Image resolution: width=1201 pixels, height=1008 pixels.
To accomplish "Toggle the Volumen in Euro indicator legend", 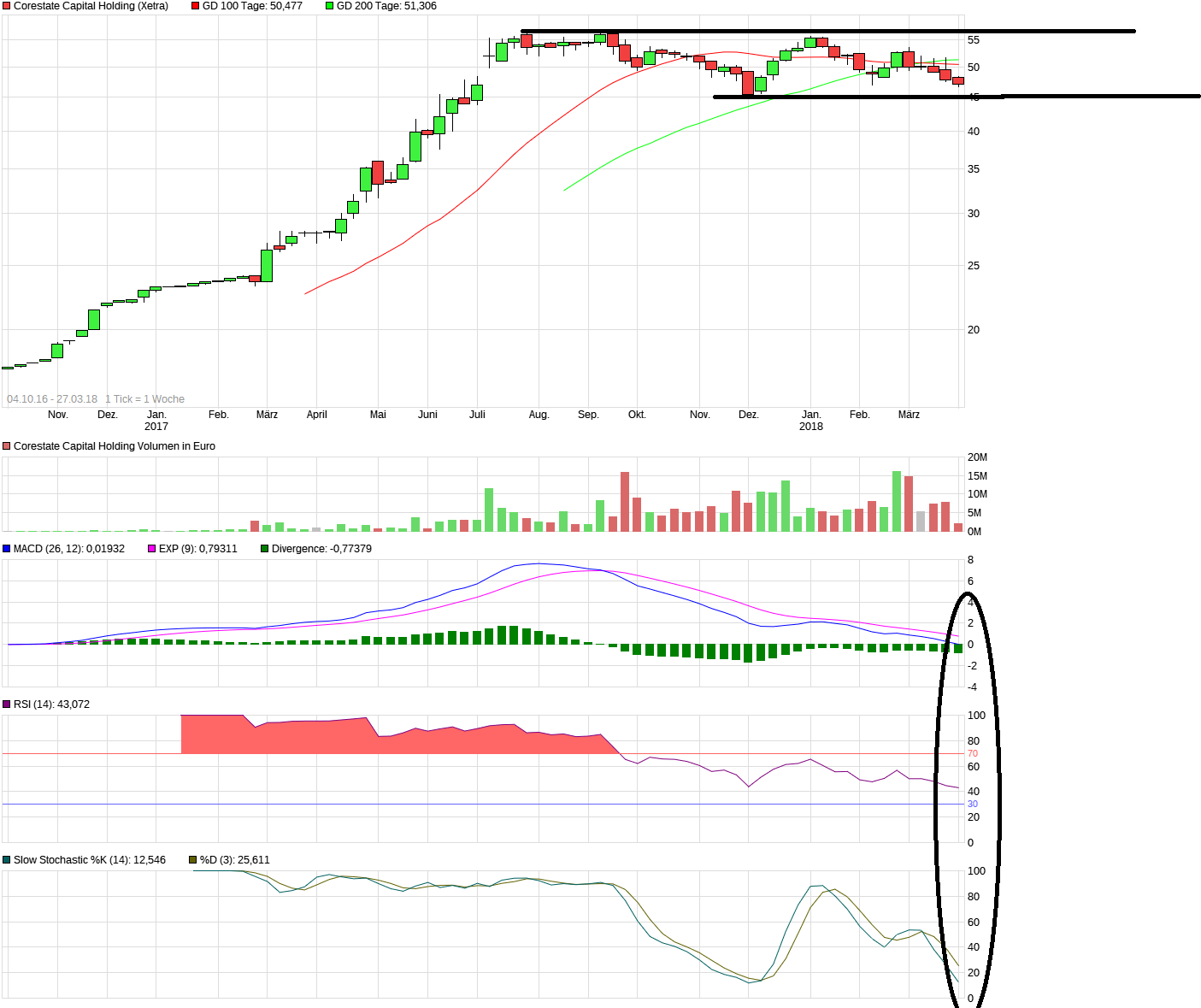I will pos(7,445).
